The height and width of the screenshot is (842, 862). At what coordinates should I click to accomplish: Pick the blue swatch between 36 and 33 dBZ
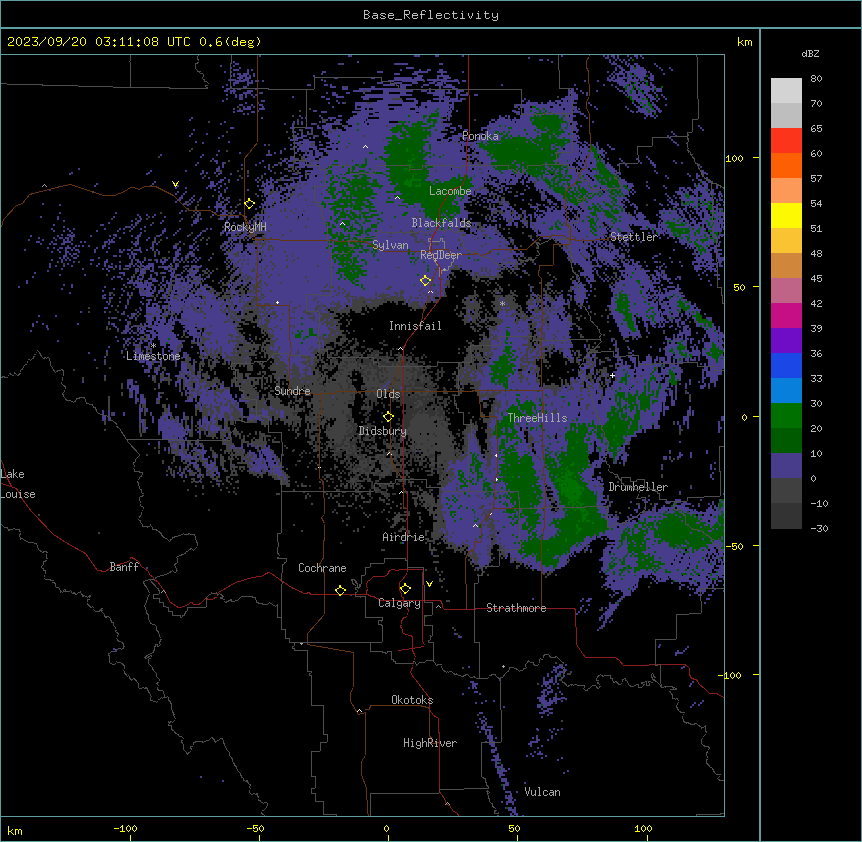point(786,365)
